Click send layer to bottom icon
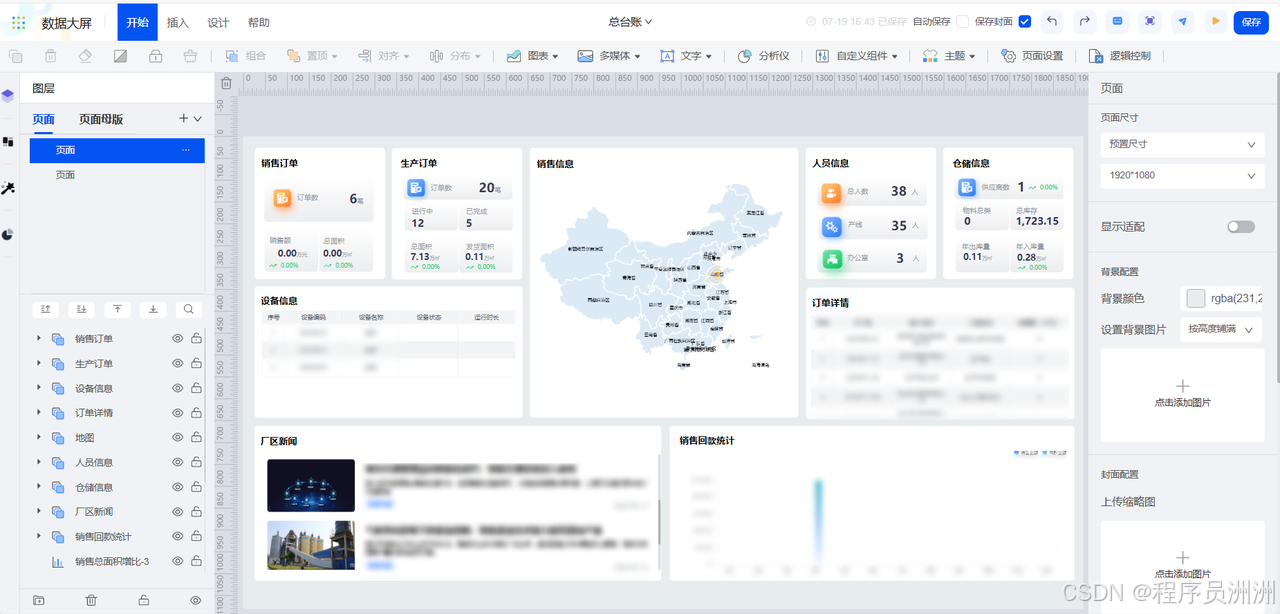 point(153,310)
